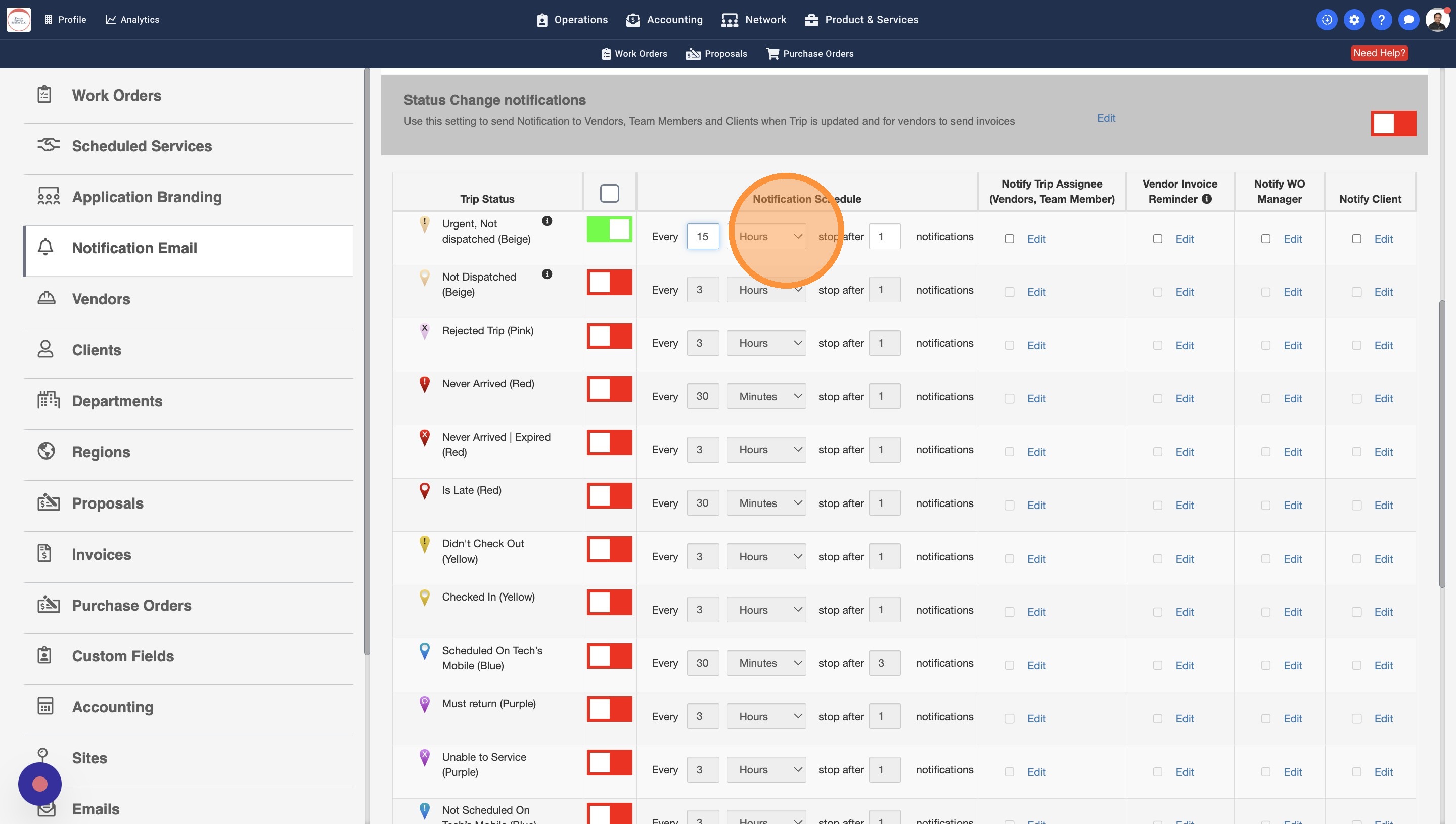Viewport: 1456px width, 824px height.
Task: Click the company logo top left
Action: click(x=19, y=20)
